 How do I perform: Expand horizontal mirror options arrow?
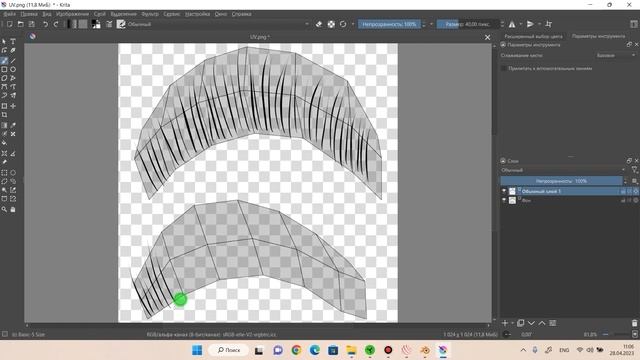point(521,24)
